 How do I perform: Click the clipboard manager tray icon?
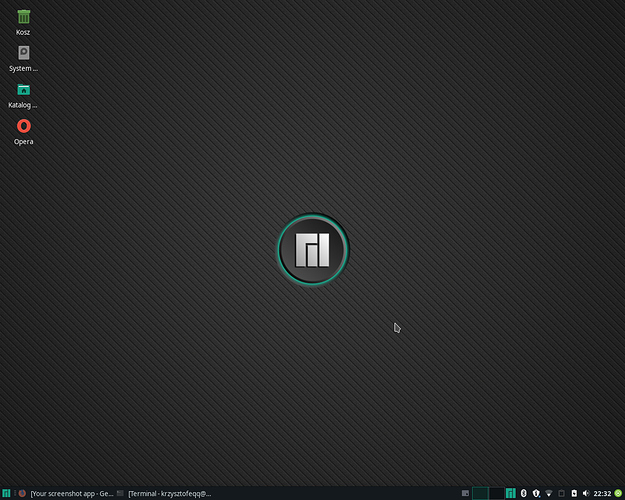pyautogui.click(x=561, y=493)
